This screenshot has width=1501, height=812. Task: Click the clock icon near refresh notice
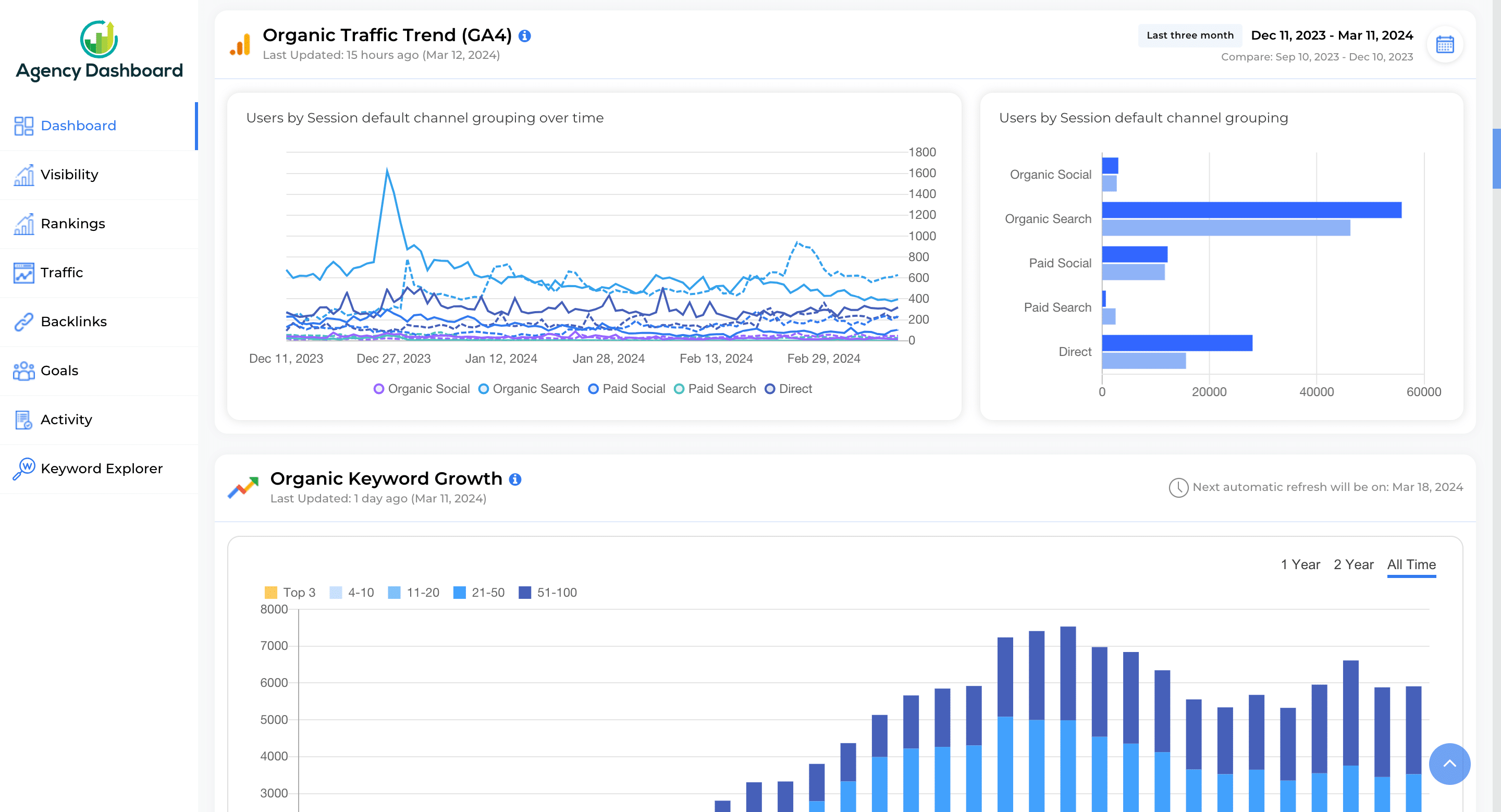1178,487
